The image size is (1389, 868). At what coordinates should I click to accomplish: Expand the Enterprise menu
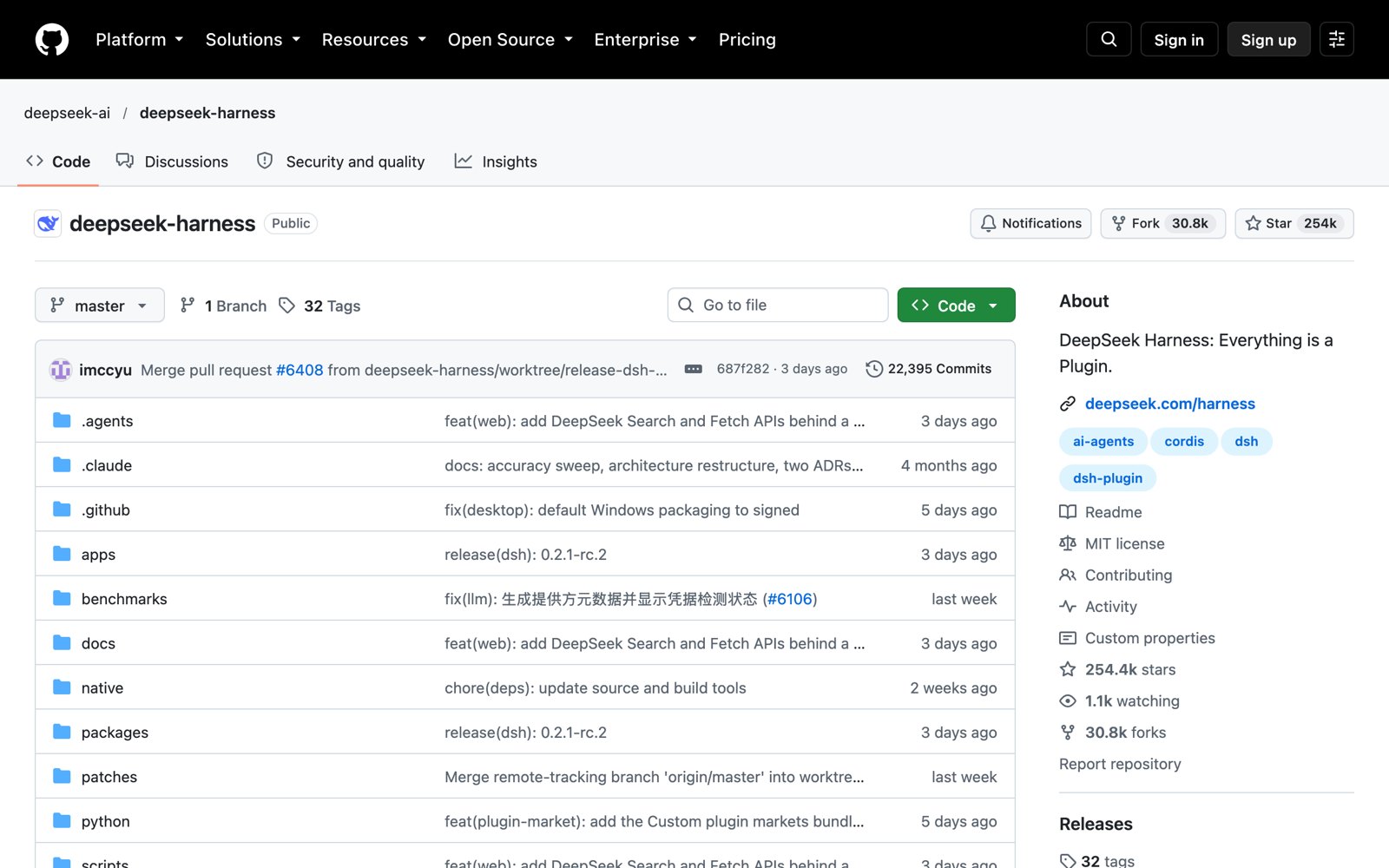click(645, 39)
